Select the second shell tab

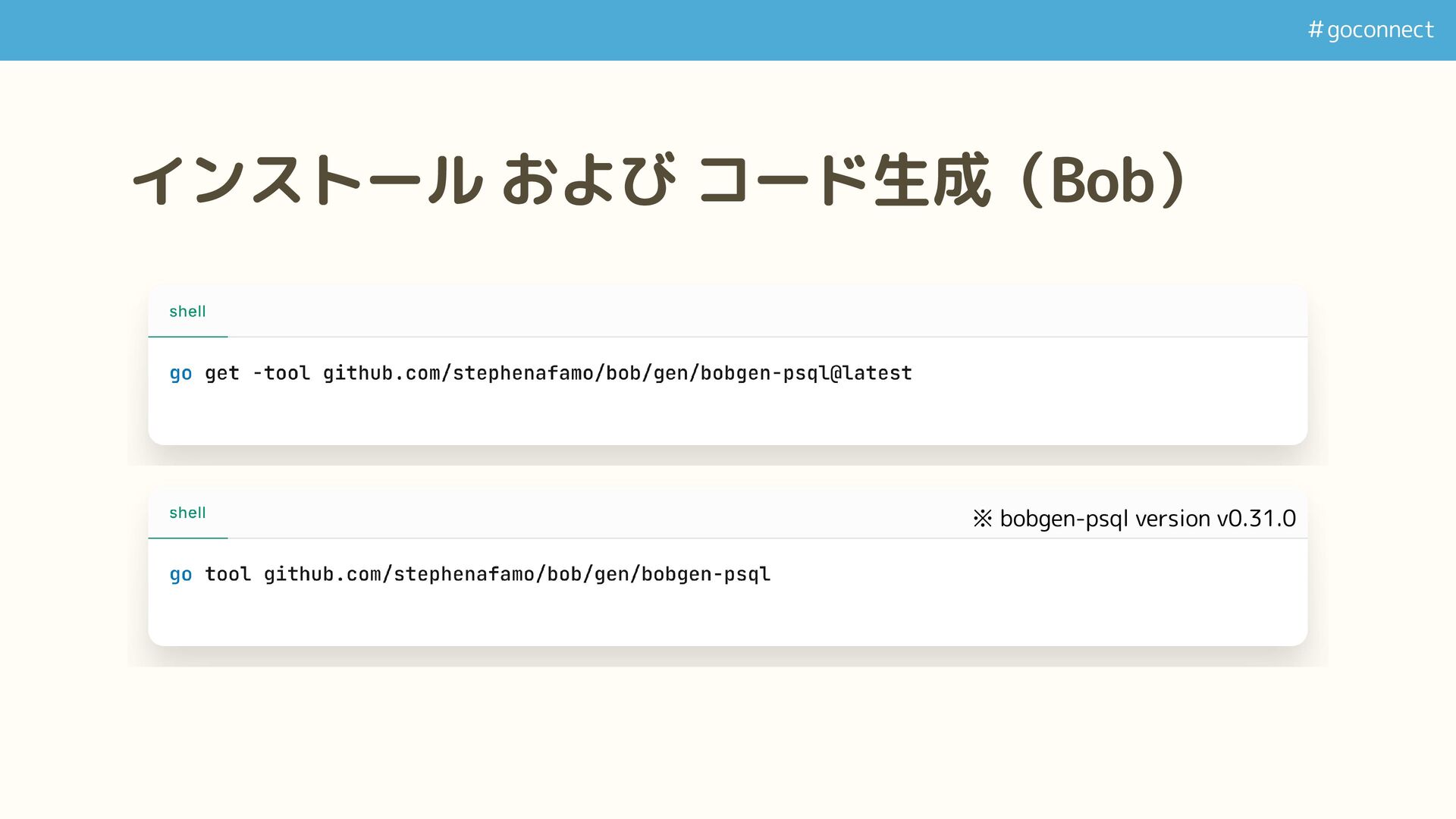(x=187, y=513)
